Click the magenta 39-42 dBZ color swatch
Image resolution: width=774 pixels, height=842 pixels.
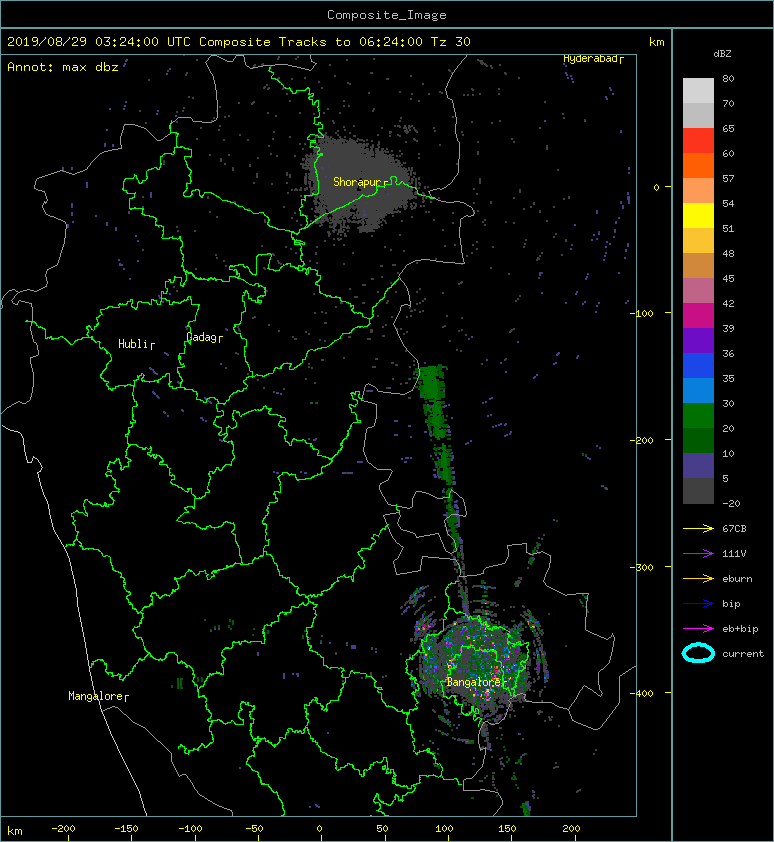[698, 316]
